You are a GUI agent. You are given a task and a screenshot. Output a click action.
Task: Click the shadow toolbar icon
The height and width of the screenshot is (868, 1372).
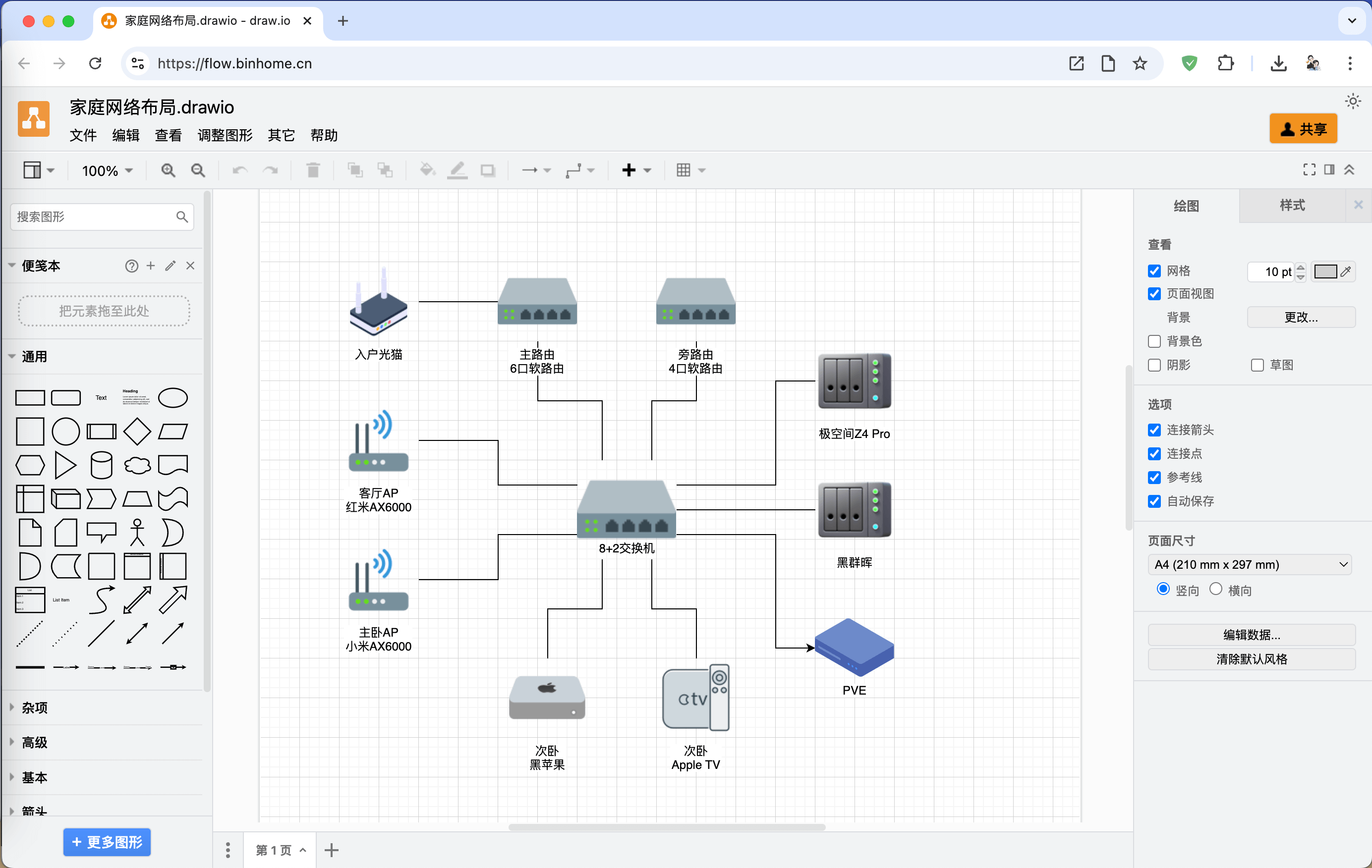click(x=488, y=170)
